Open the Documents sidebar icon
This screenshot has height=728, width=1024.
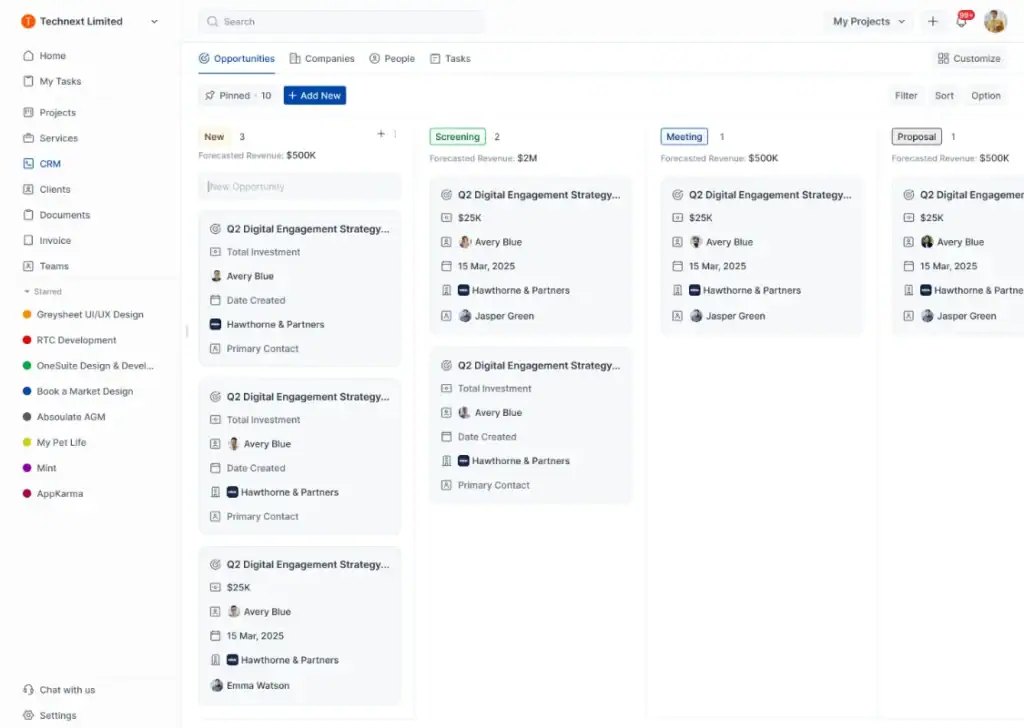point(28,215)
